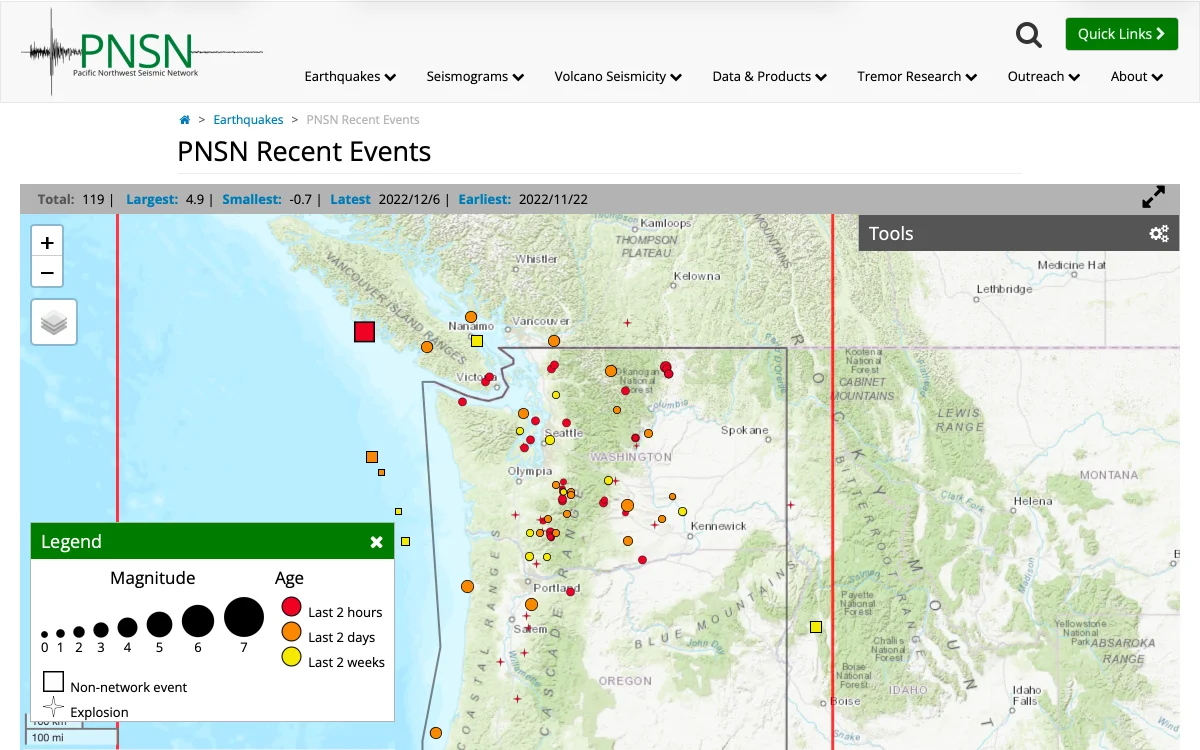Click the Explosion star symbol in legend
Screen dimensions: 1200x750
(54, 706)
